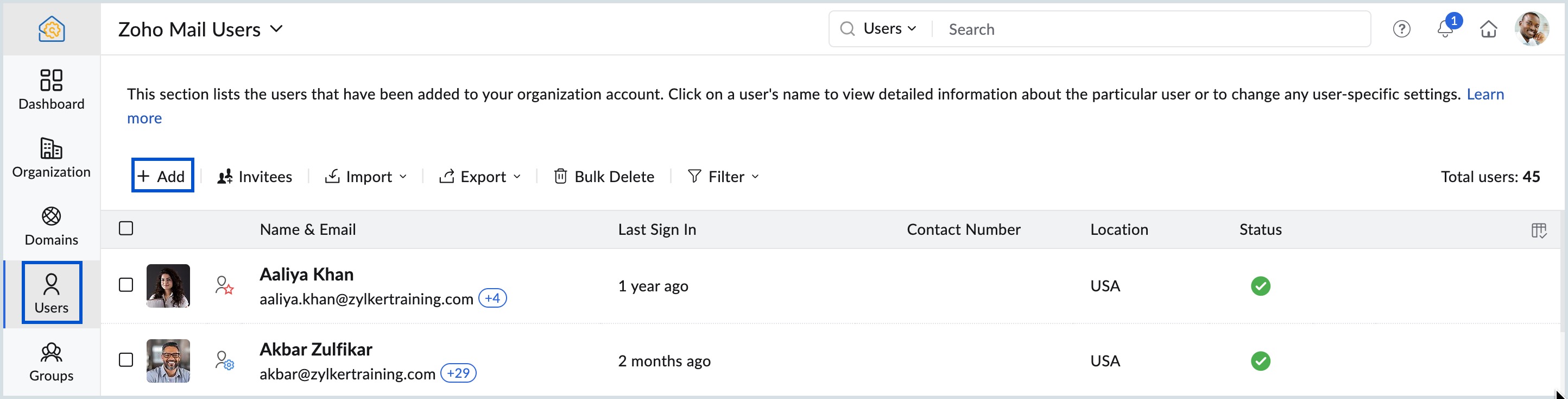Image resolution: width=1568 pixels, height=399 pixels.
Task: Click USA location in Akbar Zulfikar's row
Action: click(x=1105, y=360)
